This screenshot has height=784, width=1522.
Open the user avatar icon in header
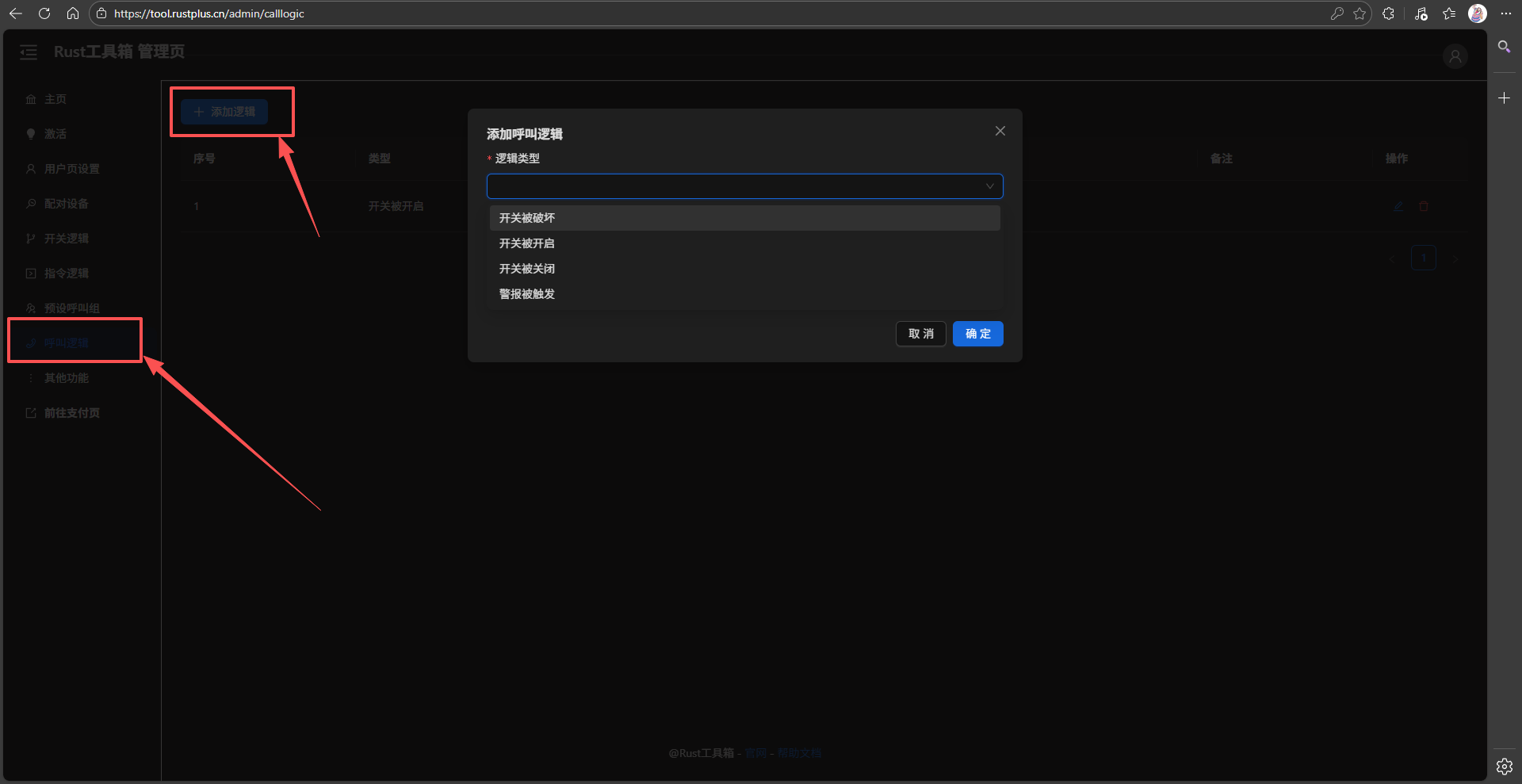pyautogui.click(x=1455, y=57)
